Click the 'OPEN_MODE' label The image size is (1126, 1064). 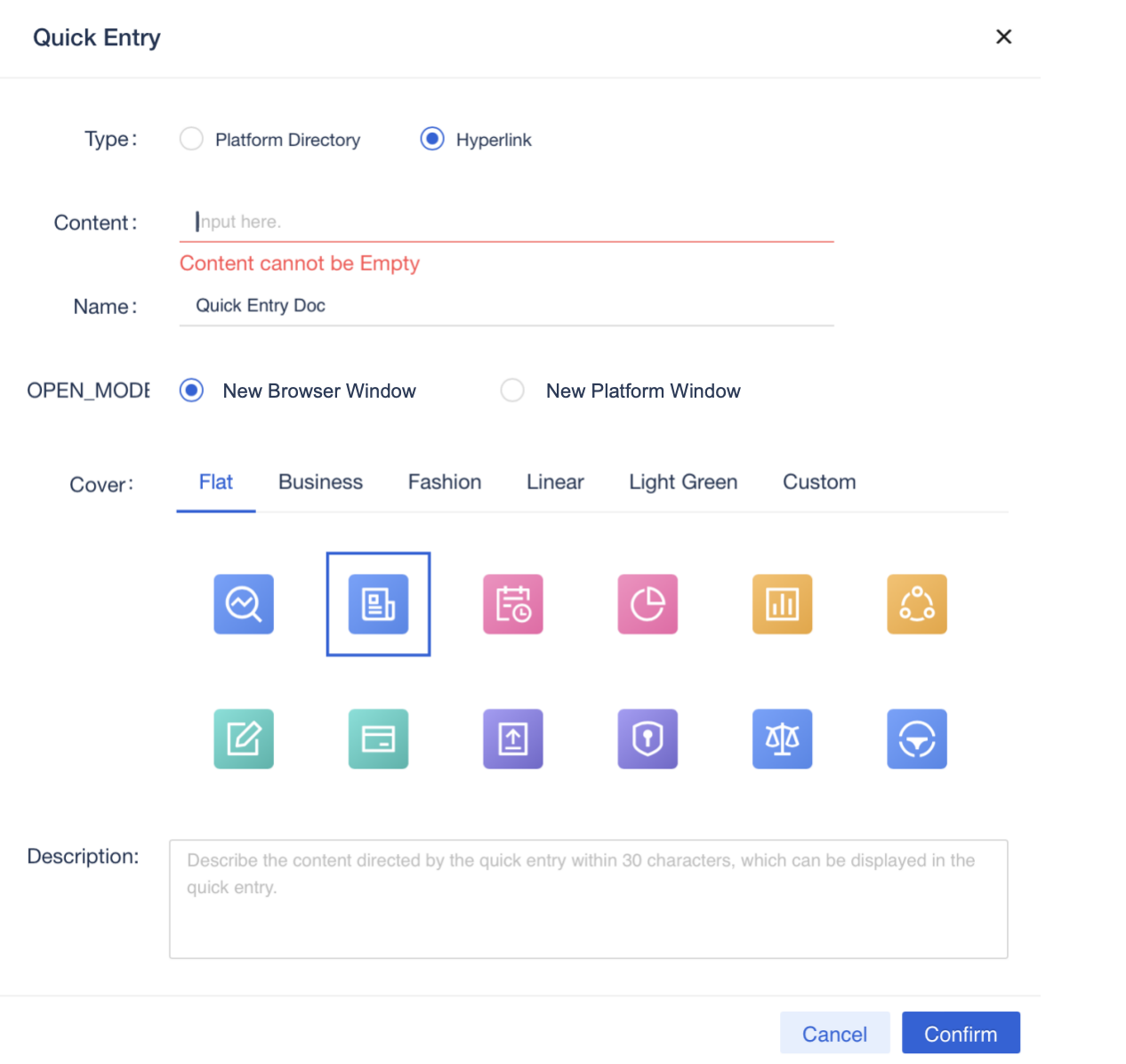pos(88,391)
